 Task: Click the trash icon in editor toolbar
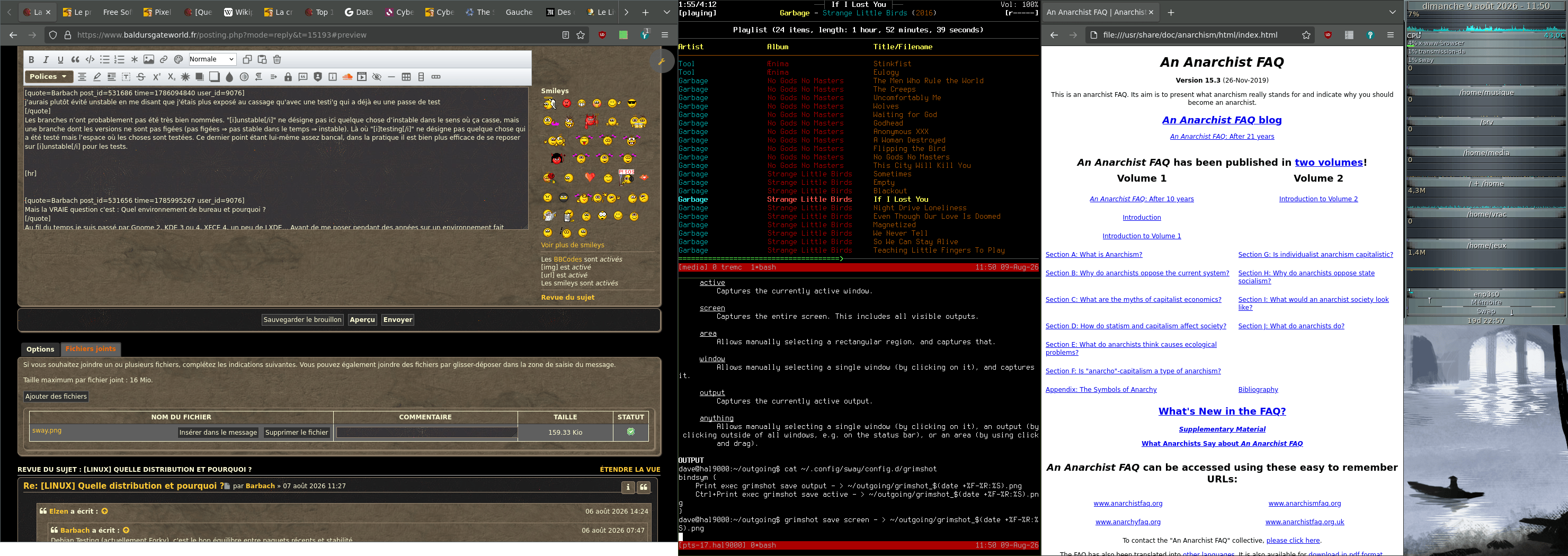click(277, 60)
